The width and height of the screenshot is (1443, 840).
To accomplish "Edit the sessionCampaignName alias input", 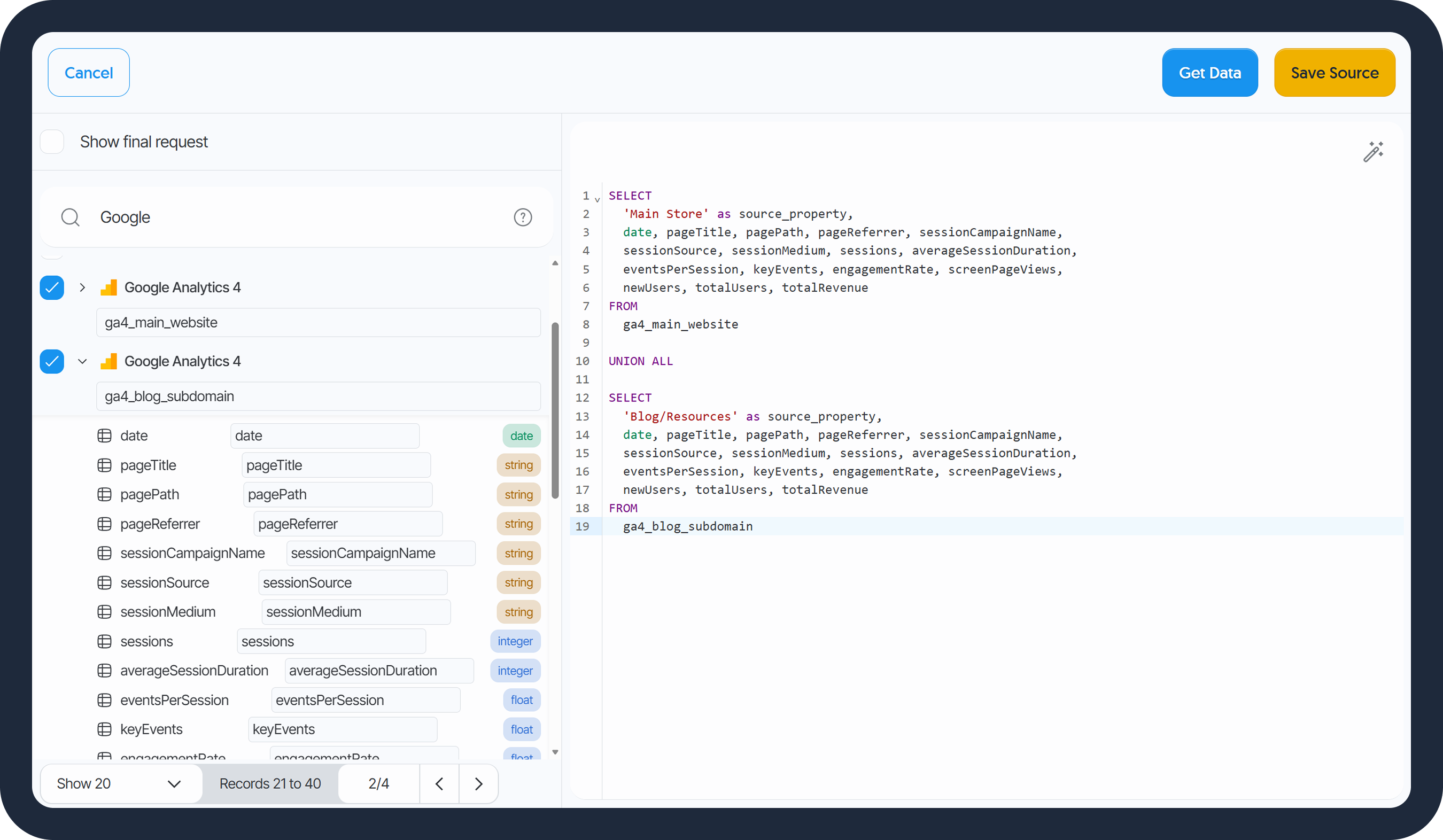I will [x=381, y=553].
